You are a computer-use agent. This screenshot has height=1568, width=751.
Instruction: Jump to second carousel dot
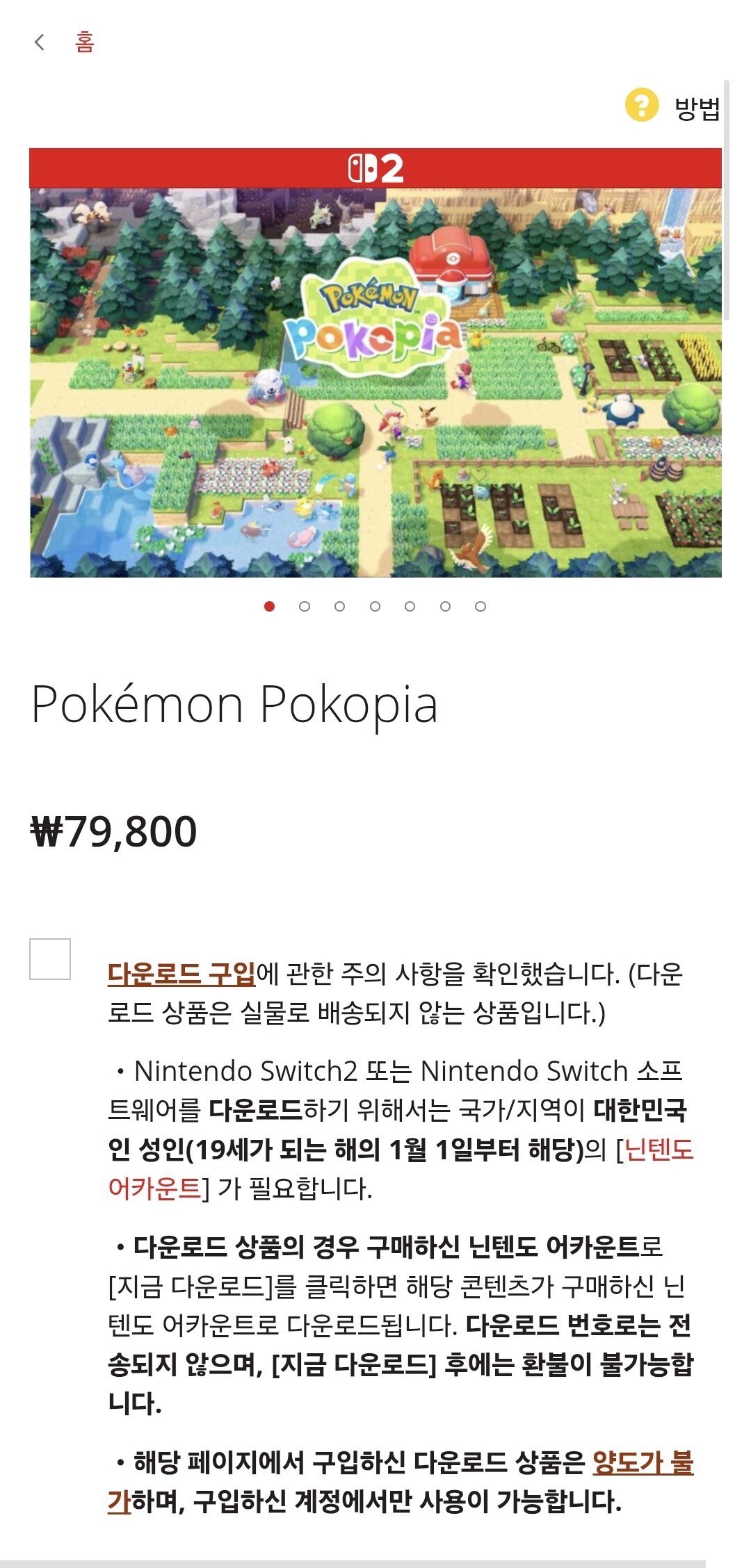click(305, 607)
